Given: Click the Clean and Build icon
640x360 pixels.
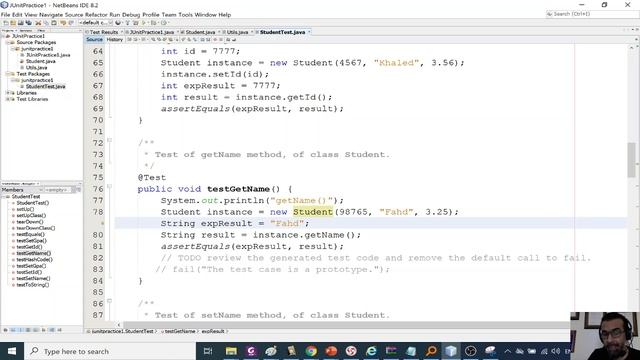Looking at the screenshot, I should click(136, 23).
